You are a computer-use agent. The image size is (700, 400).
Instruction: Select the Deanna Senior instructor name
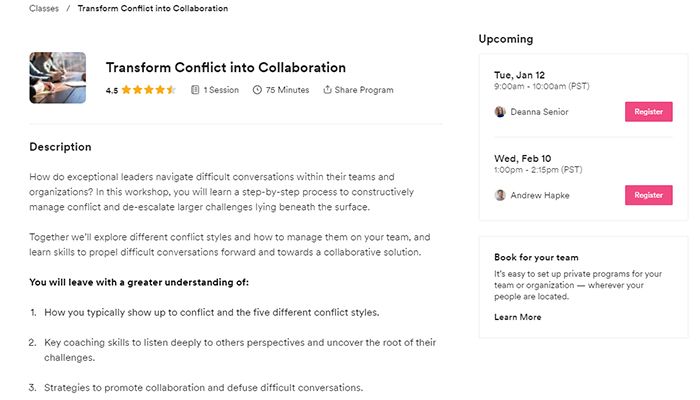(539, 112)
